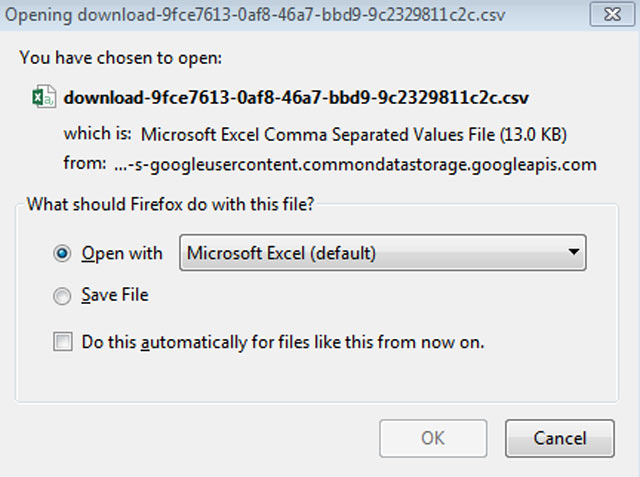Click the bold download-9fce7613 csv file name
640x477 pixels.
[x=296, y=98]
